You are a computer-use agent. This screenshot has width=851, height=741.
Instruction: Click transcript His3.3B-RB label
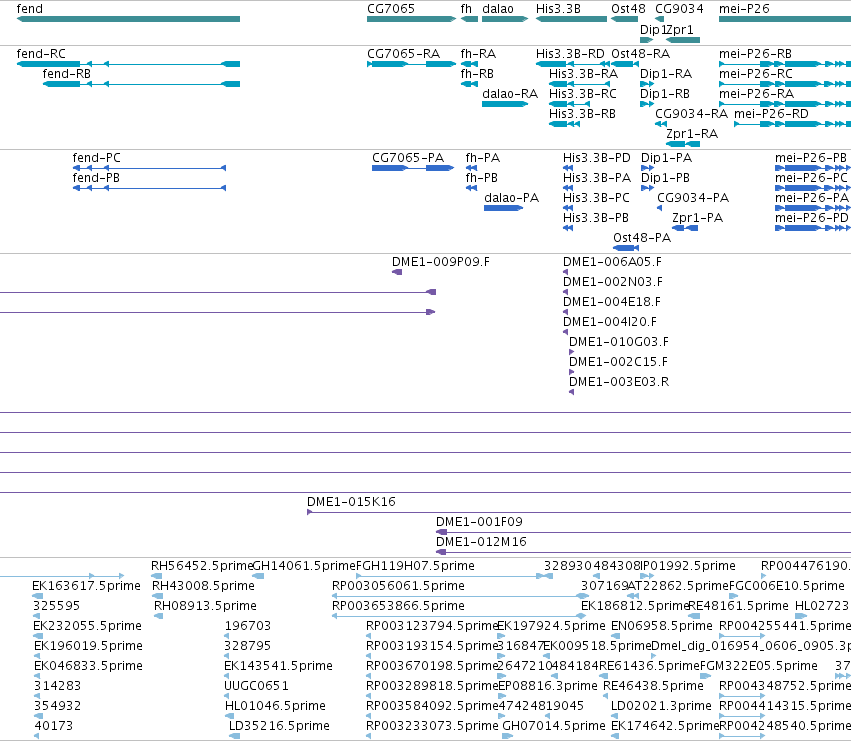(x=582, y=114)
